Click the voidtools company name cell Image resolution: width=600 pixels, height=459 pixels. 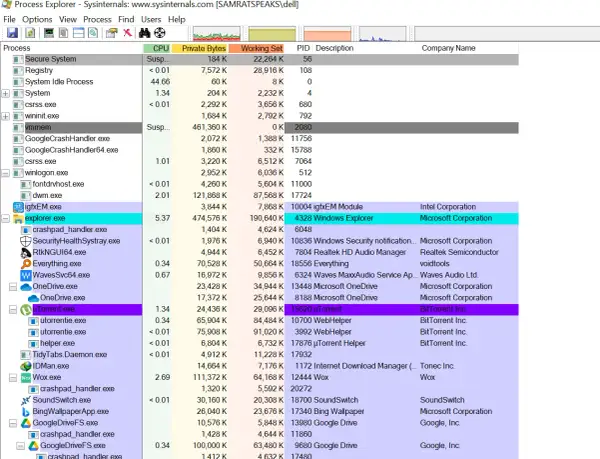[434, 264]
